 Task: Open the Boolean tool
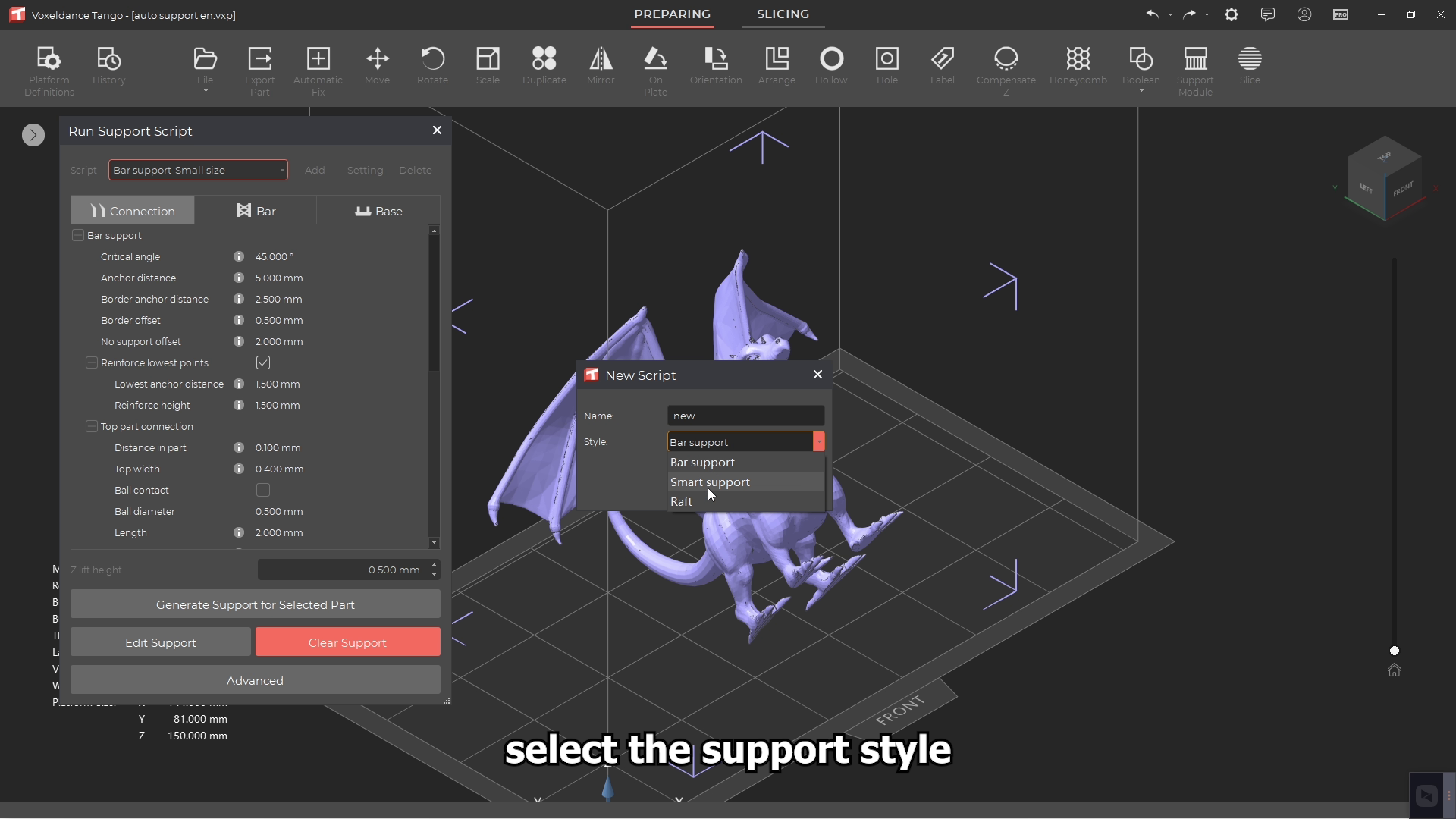pyautogui.click(x=1141, y=70)
